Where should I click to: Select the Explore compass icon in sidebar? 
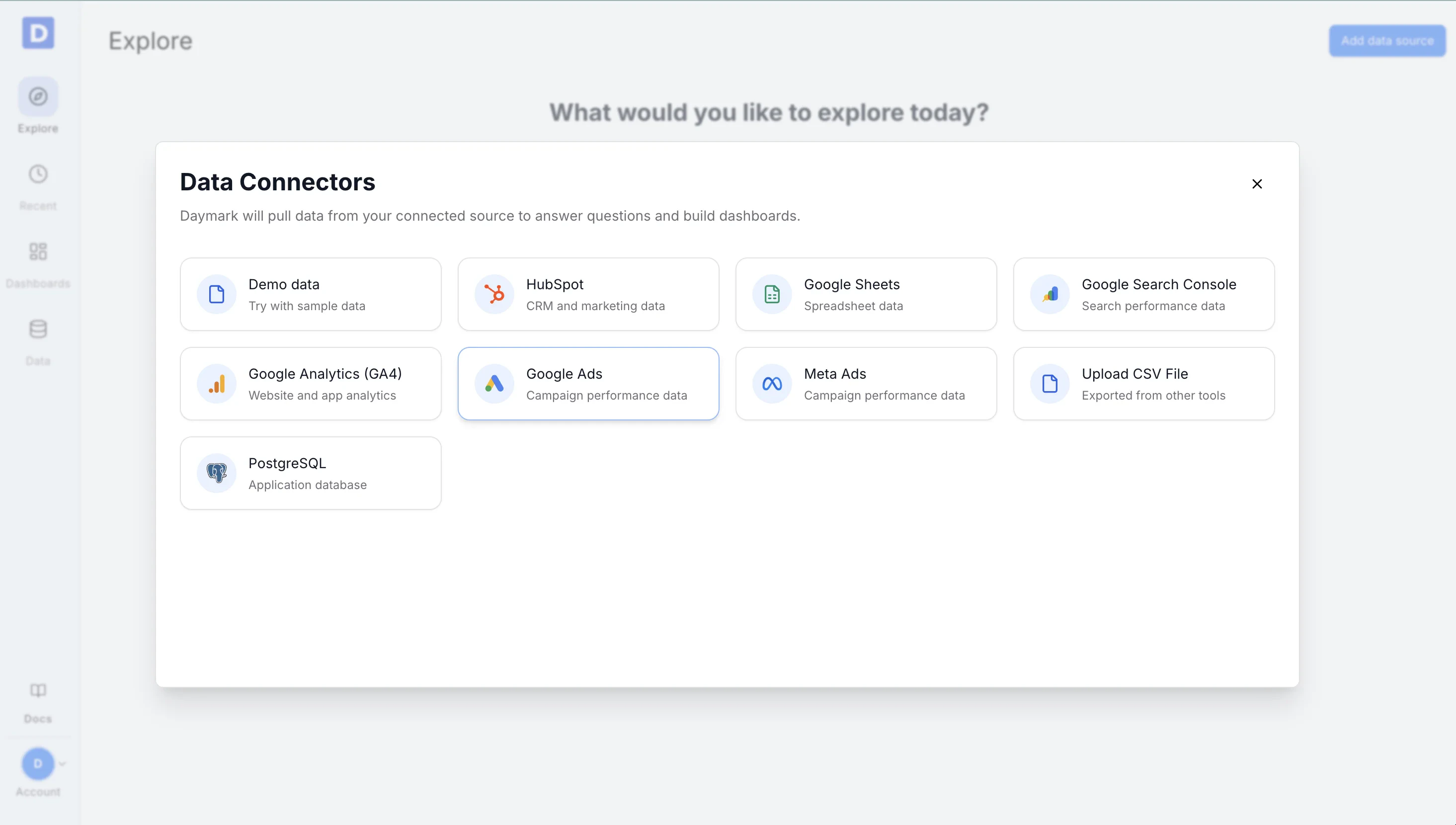pyautogui.click(x=37, y=96)
